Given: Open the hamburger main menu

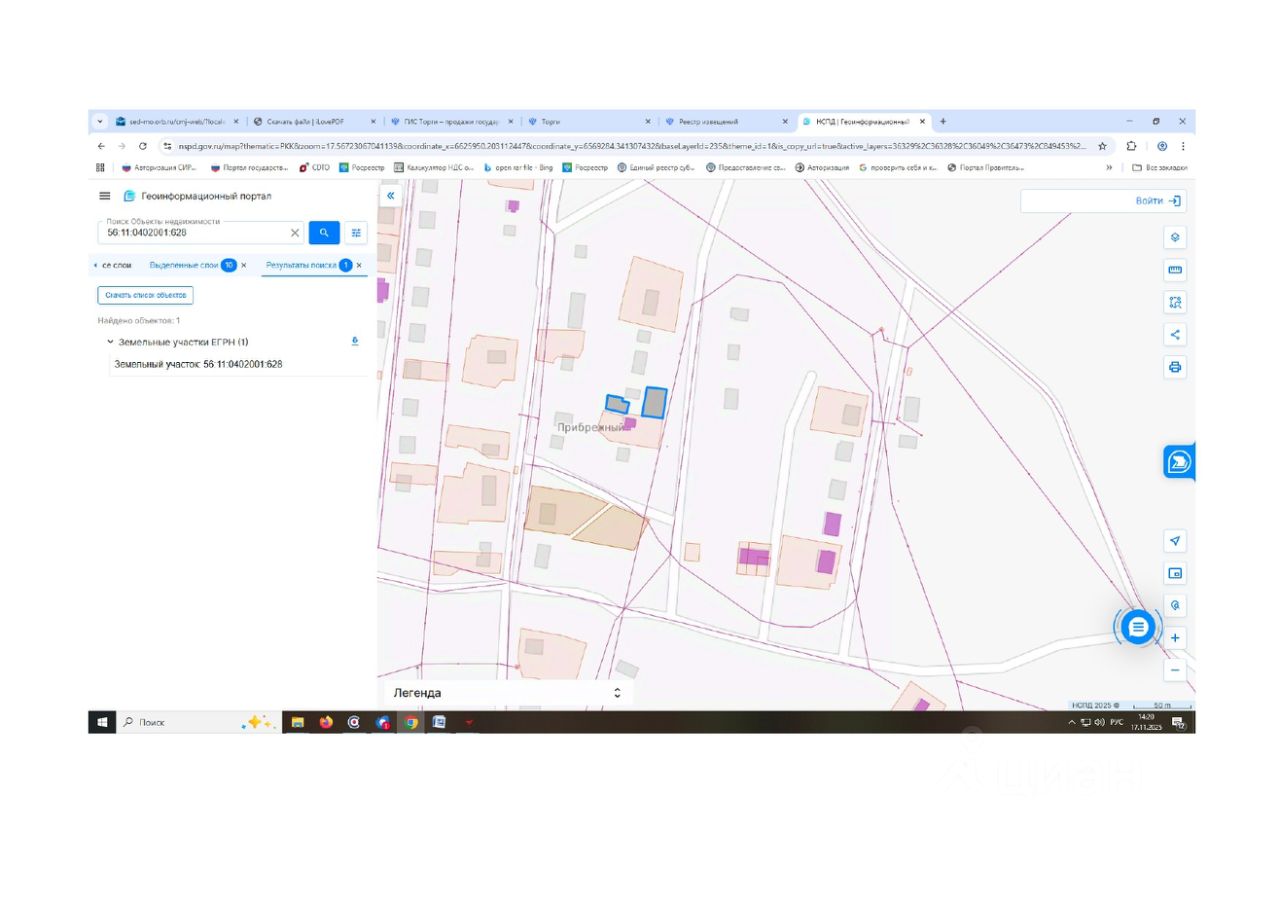Looking at the screenshot, I should pyautogui.click(x=105, y=196).
